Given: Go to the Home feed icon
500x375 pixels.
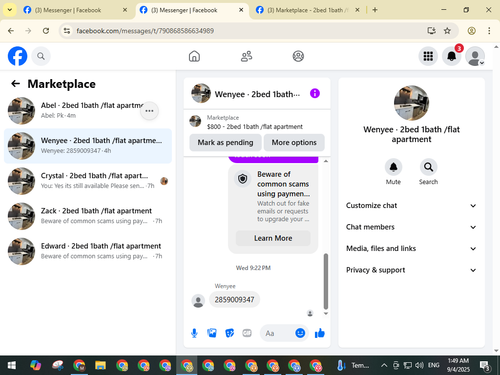Looking at the screenshot, I should 194,56.
